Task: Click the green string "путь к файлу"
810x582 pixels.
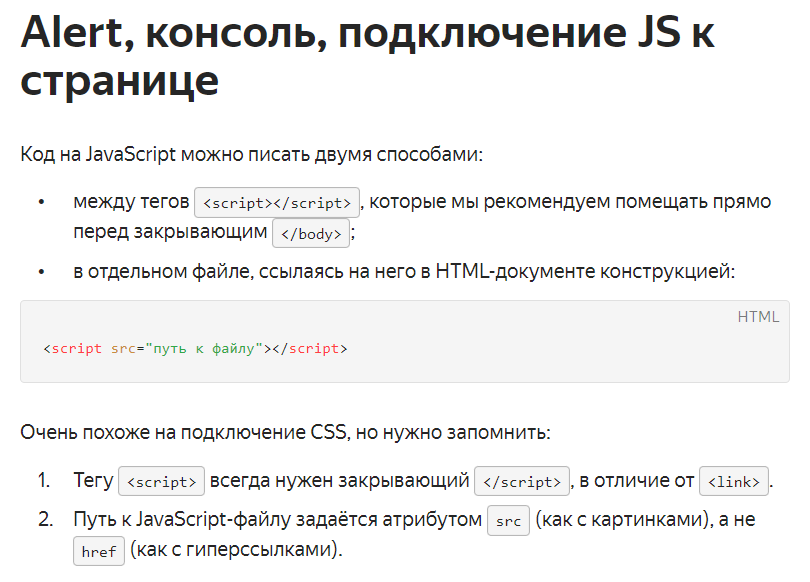Action: (x=205, y=349)
